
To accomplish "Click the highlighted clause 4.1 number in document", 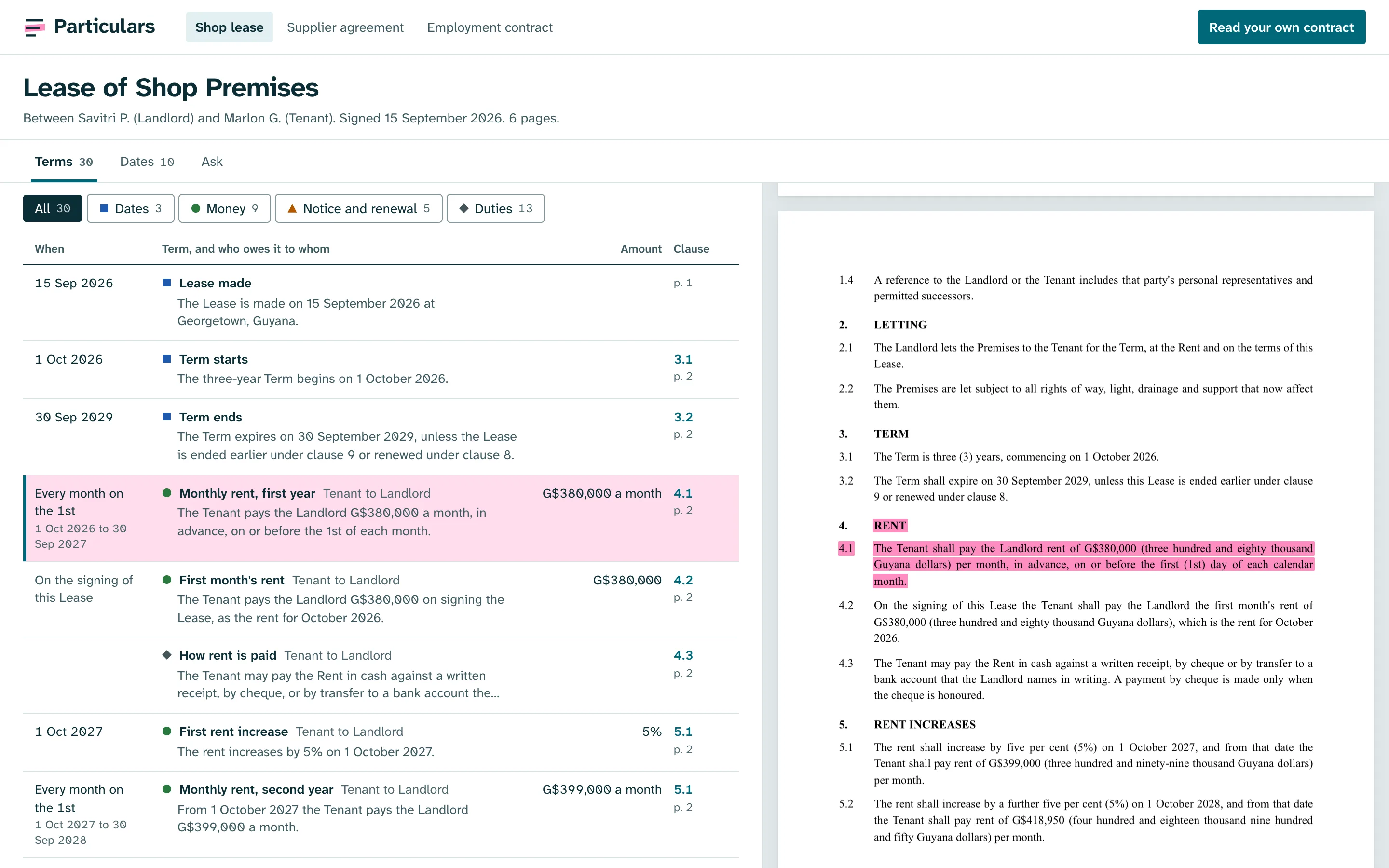I will coord(846,549).
